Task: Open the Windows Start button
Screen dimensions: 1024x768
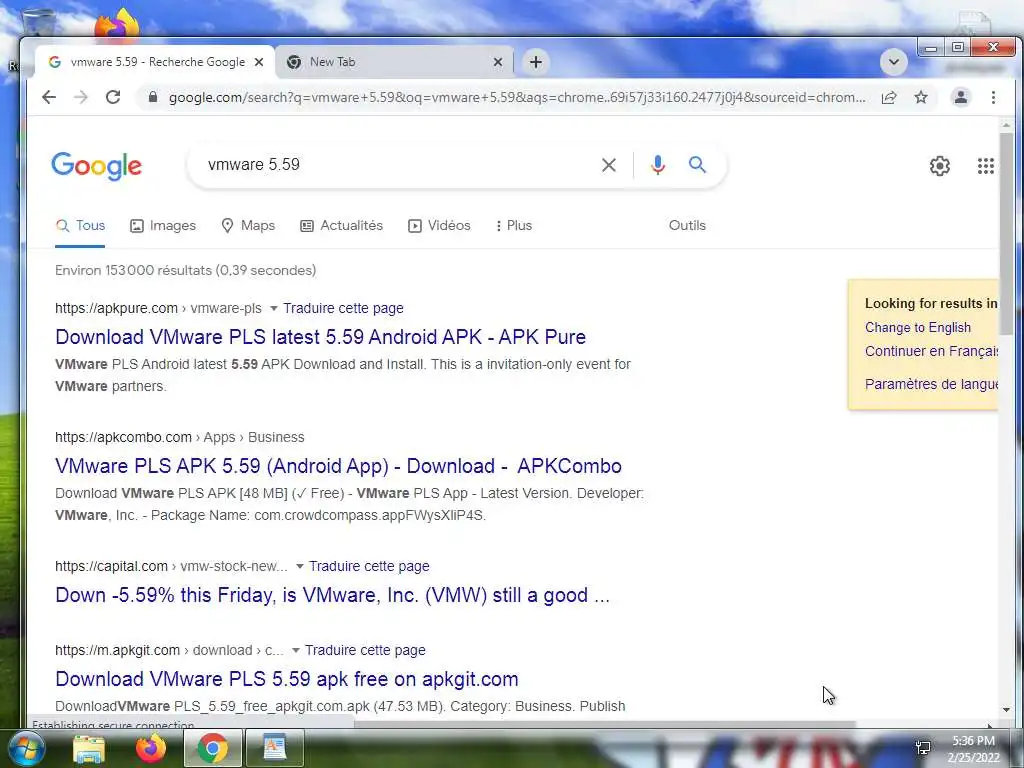Action: pyautogui.click(x=26, y=748)
